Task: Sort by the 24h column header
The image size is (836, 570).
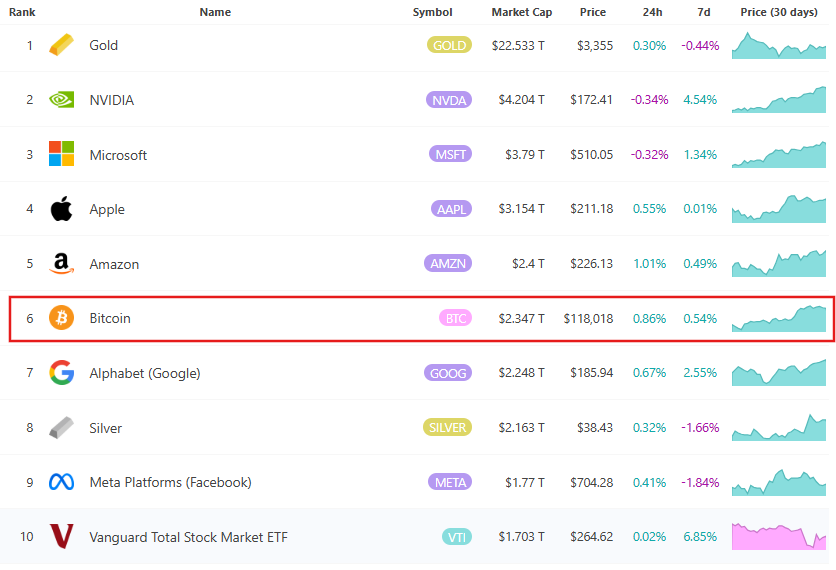Action: coord(652,12)
